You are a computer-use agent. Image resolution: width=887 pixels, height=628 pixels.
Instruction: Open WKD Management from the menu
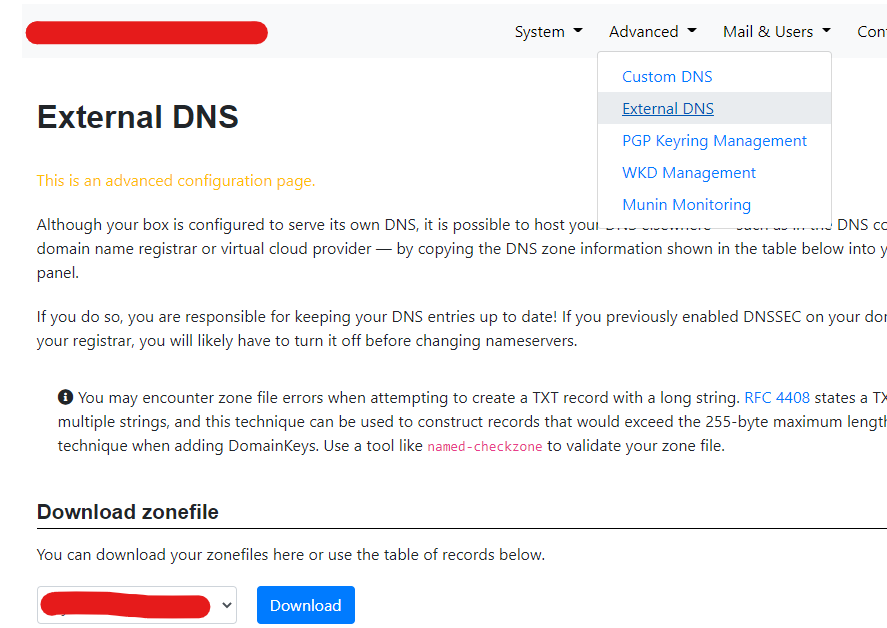[x=688, y=172]
